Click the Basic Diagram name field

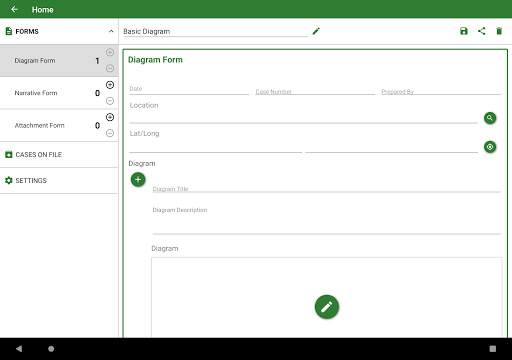tap(215, 31)
